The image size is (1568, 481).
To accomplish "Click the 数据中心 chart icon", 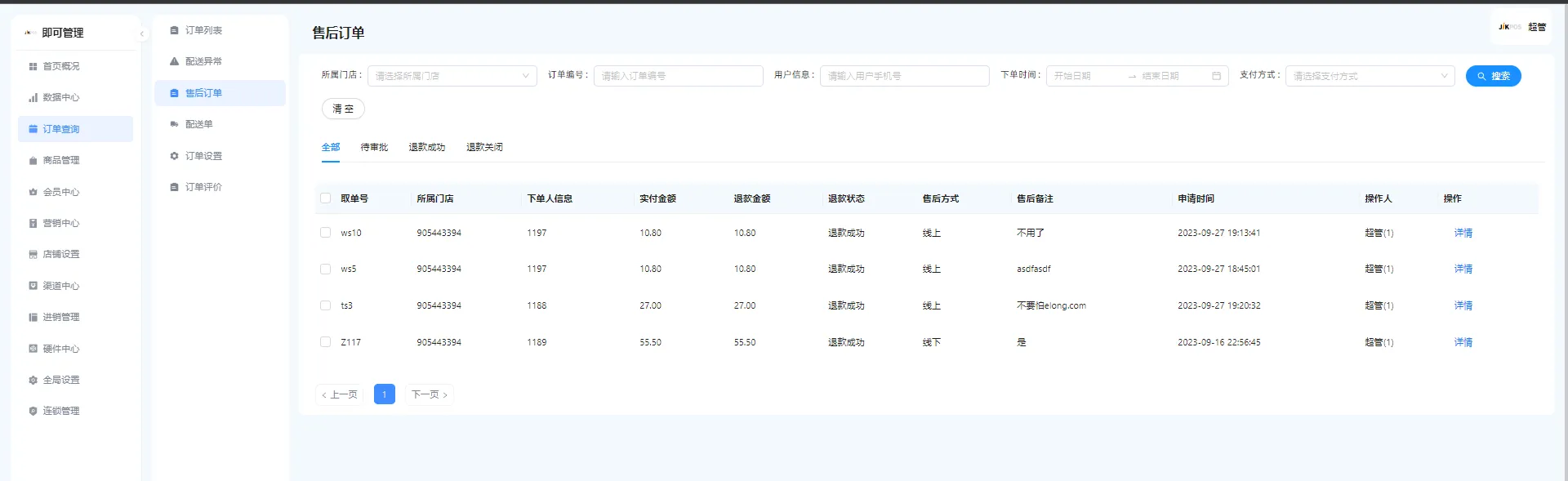I will coord(33,98).
